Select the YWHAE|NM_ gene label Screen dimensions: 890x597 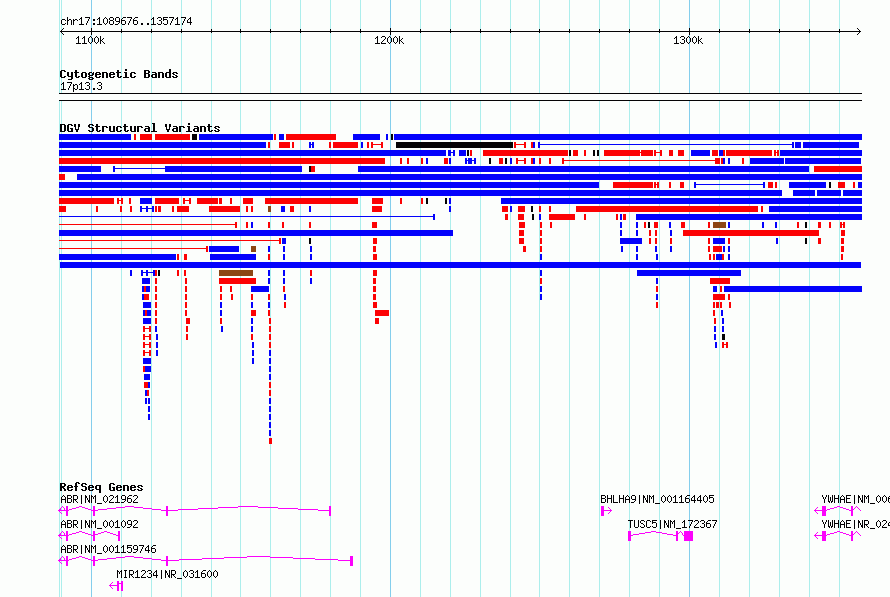(x=855, y=499)
